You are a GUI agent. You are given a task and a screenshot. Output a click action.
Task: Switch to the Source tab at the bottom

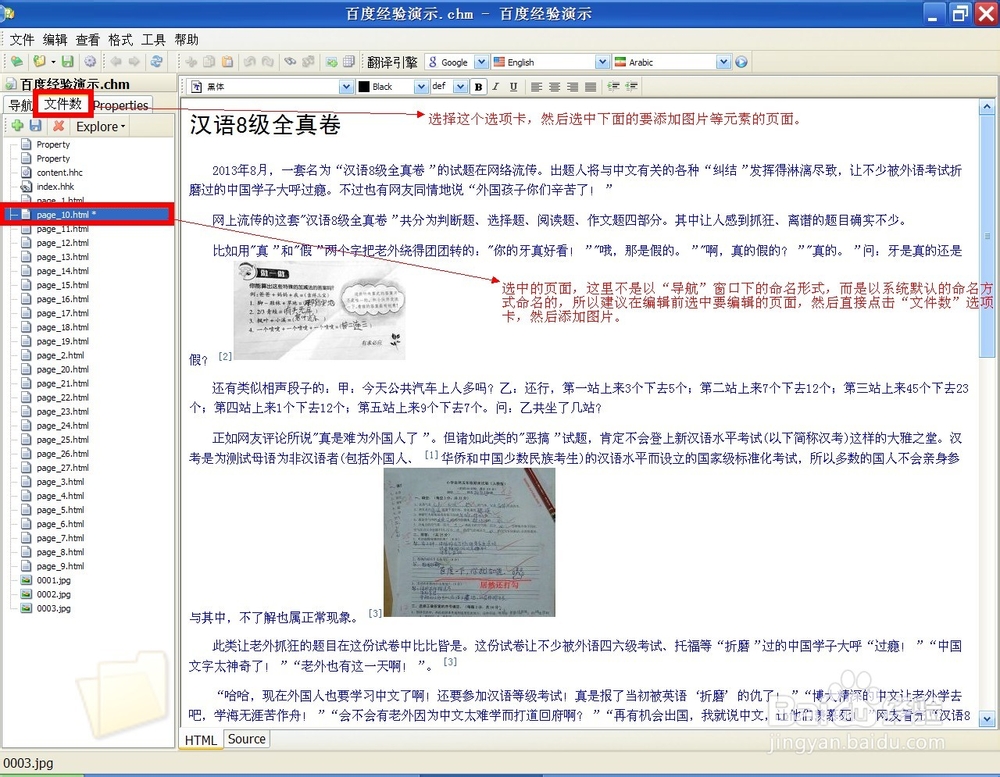coord(246,739)
